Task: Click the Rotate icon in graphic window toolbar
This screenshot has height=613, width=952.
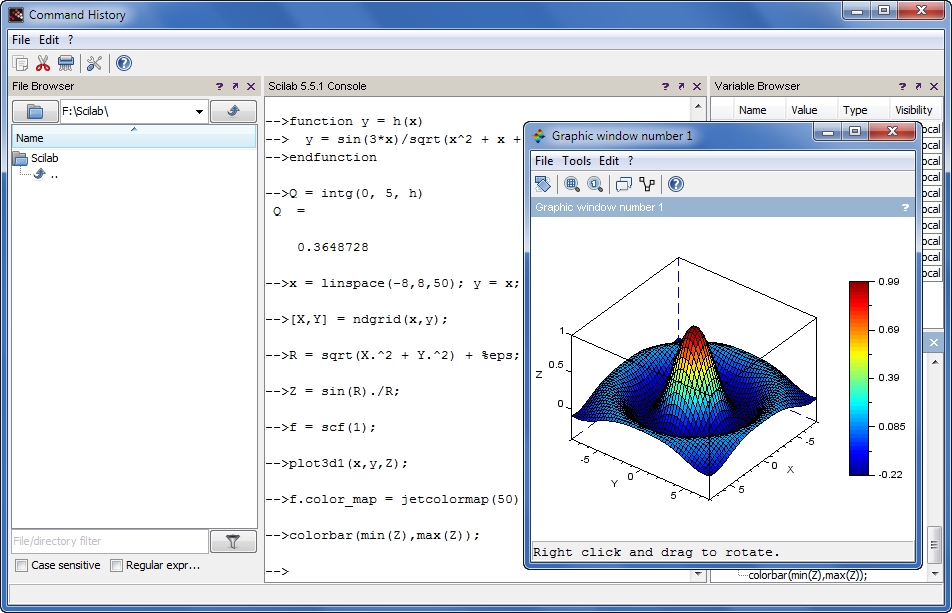Action: click(x=543, y=184)
